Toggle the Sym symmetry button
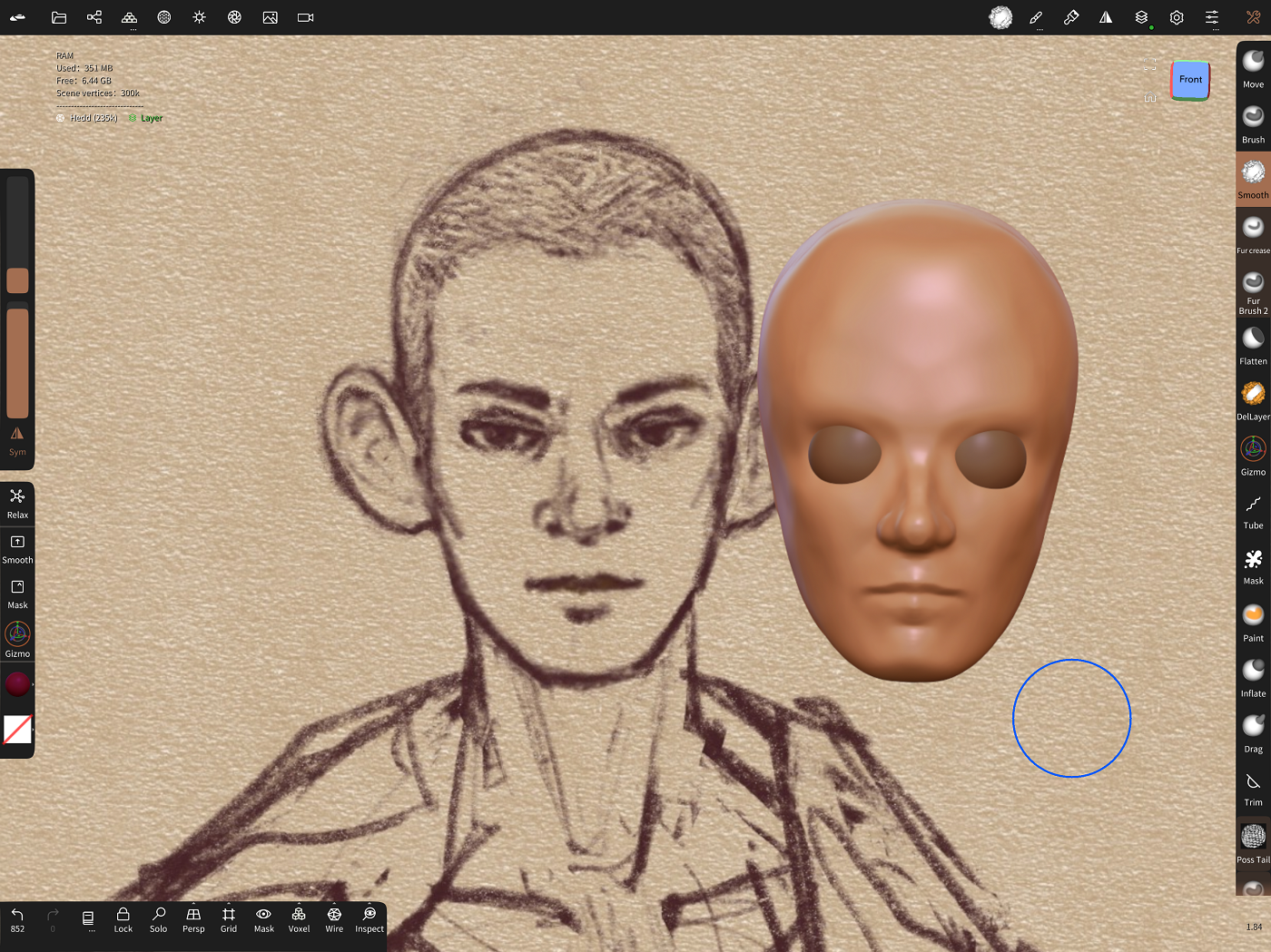This screenshot has width=1271, height=952. click(x=17, y=441)
